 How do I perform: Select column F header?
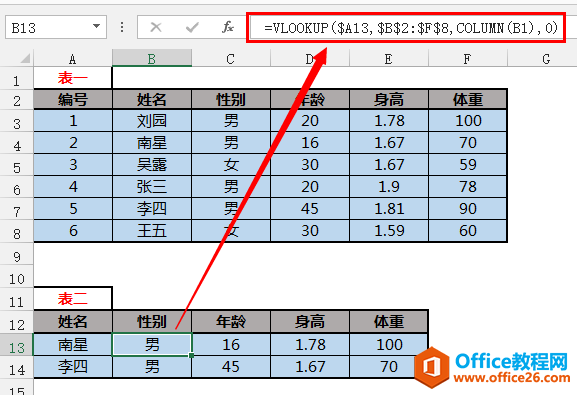468,59
